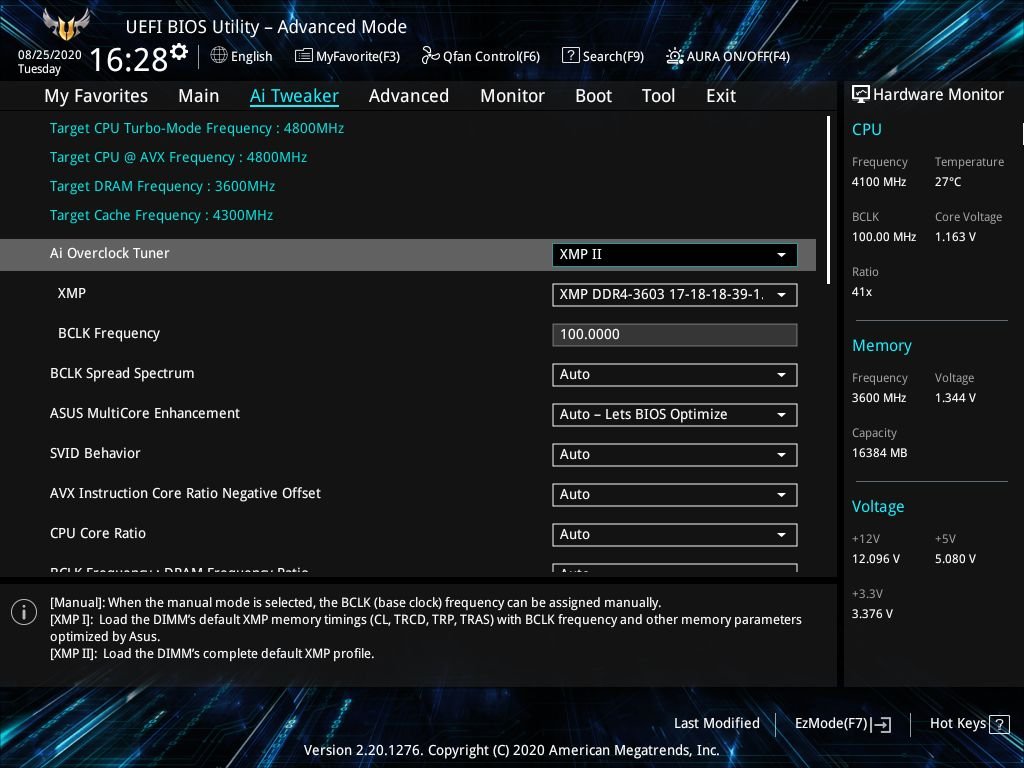Toggle AURA ON/OFF light icon
Image resolution: width=1024 pixels, height=768 pixels.
[674, 56]
